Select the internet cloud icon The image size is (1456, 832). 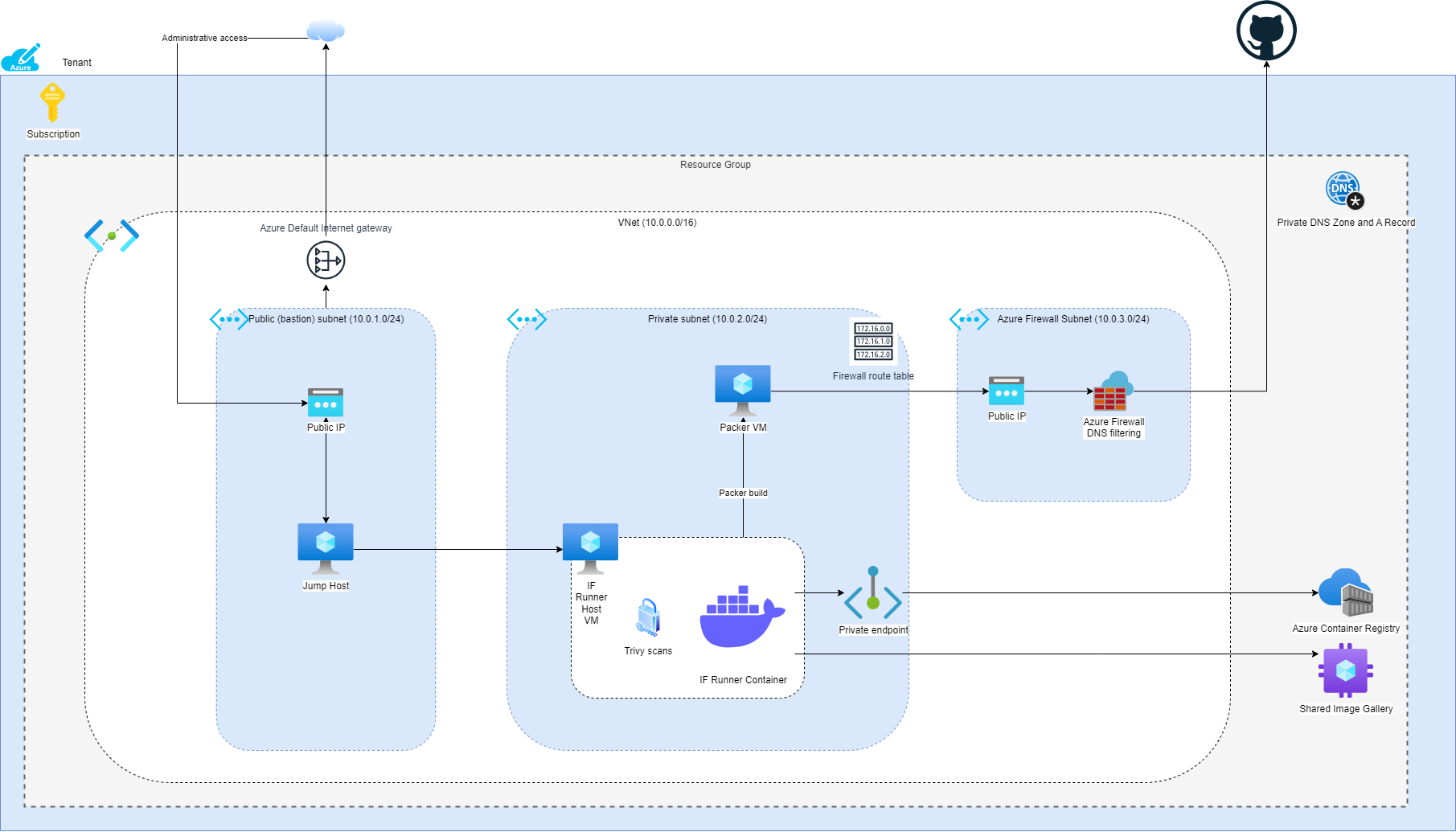tap(326, 31)
